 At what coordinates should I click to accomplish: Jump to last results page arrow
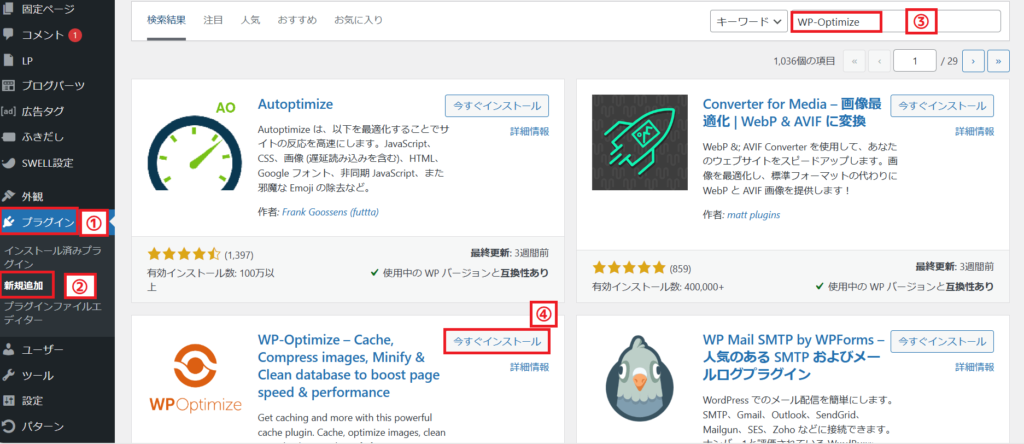point(999,61)
